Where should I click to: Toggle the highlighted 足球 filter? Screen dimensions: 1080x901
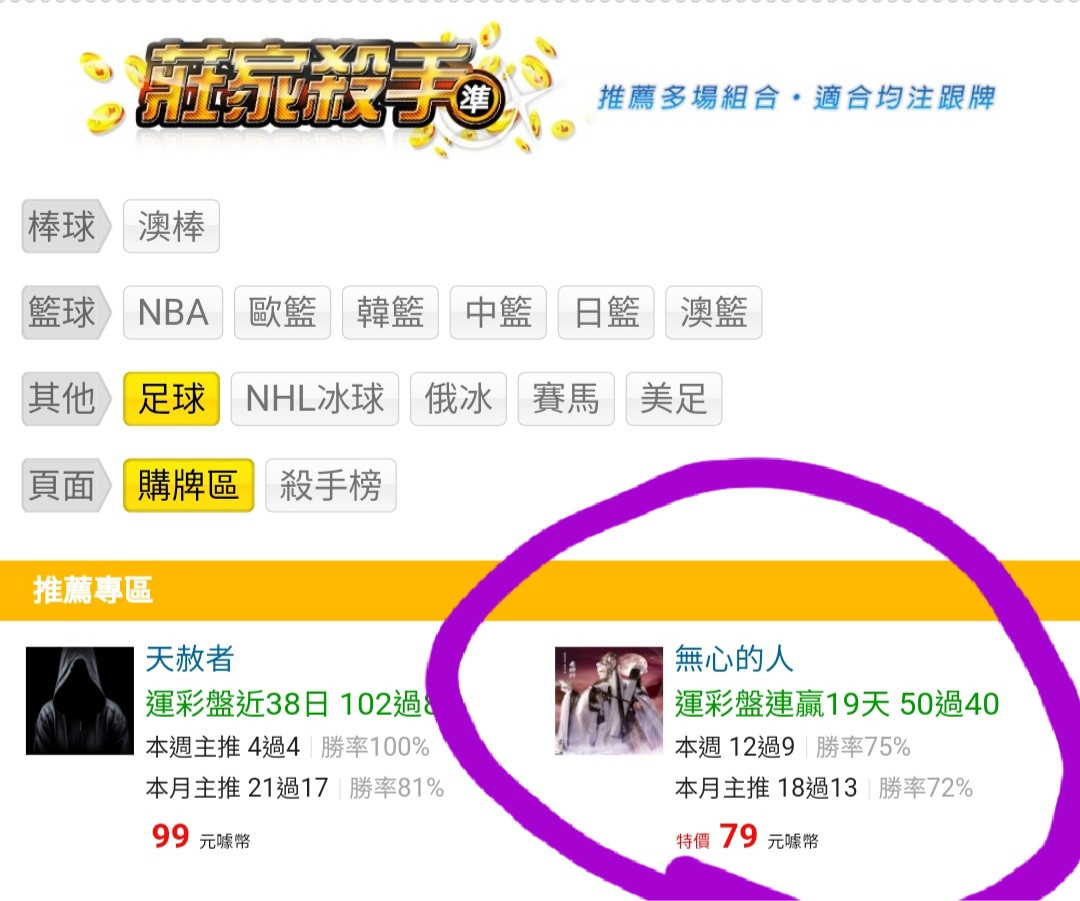172,399
